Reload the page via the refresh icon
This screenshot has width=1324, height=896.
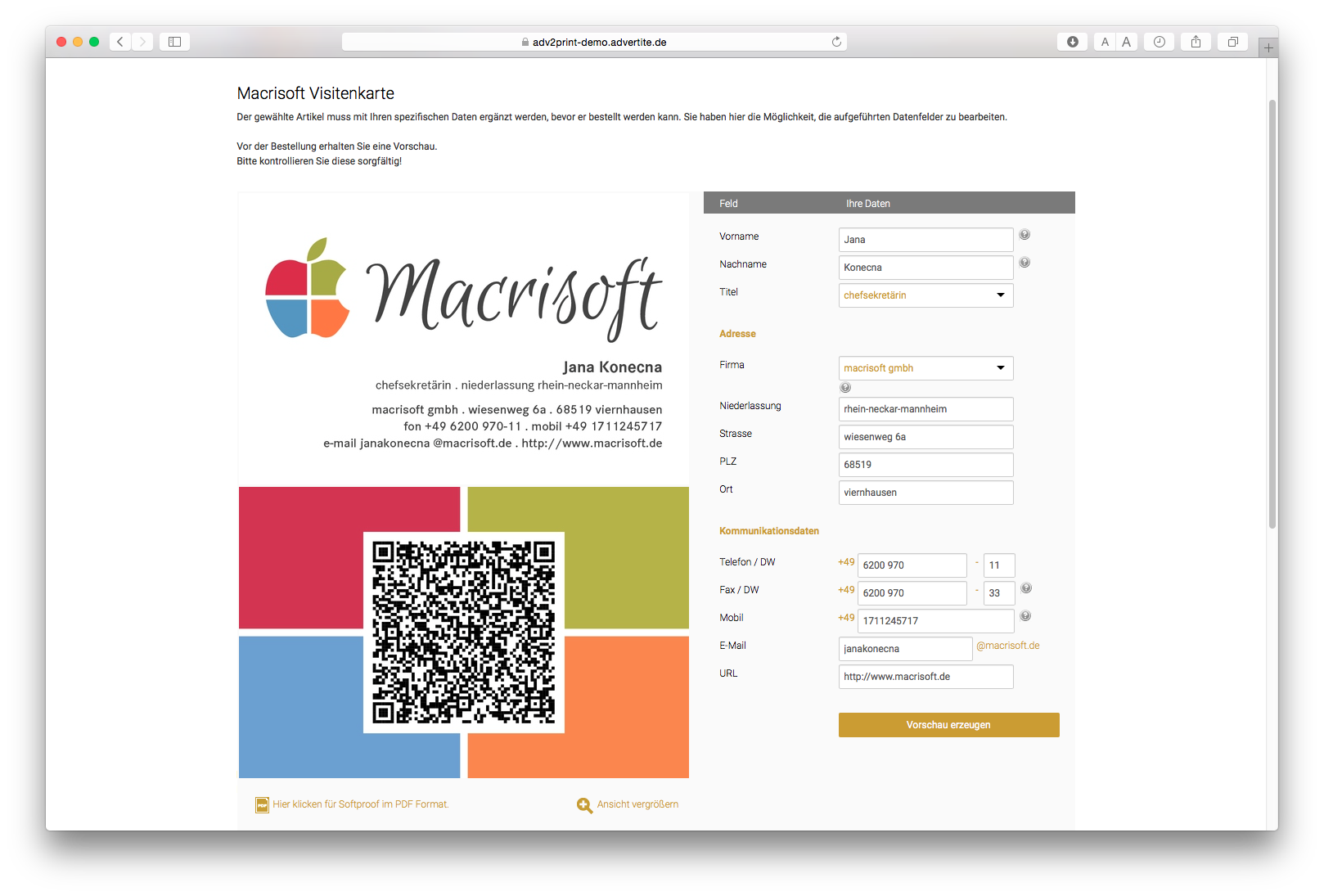836,42
